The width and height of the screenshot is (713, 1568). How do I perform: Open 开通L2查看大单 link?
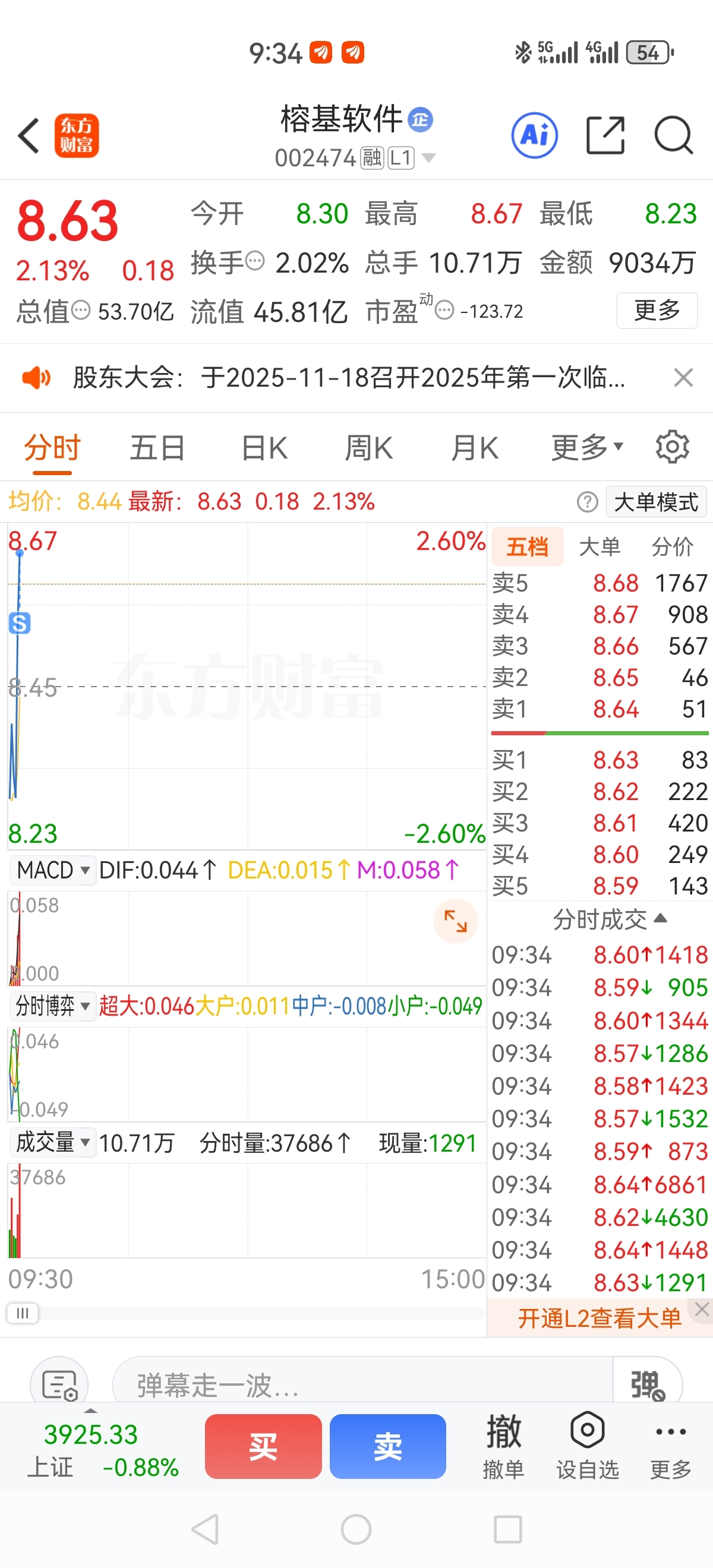pyautogui.click(x=599, y=1318)
